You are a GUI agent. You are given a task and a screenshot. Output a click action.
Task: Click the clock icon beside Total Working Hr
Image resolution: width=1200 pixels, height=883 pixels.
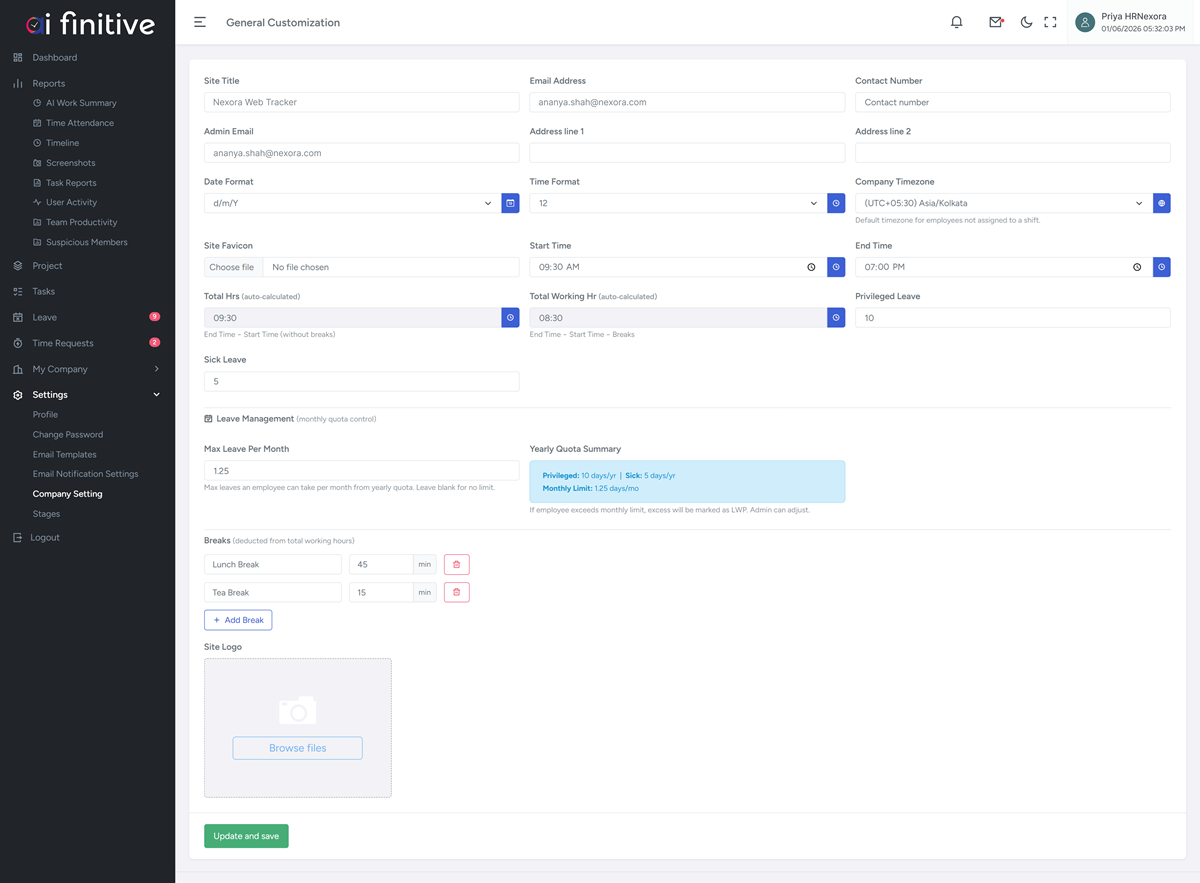coord(836,318)
